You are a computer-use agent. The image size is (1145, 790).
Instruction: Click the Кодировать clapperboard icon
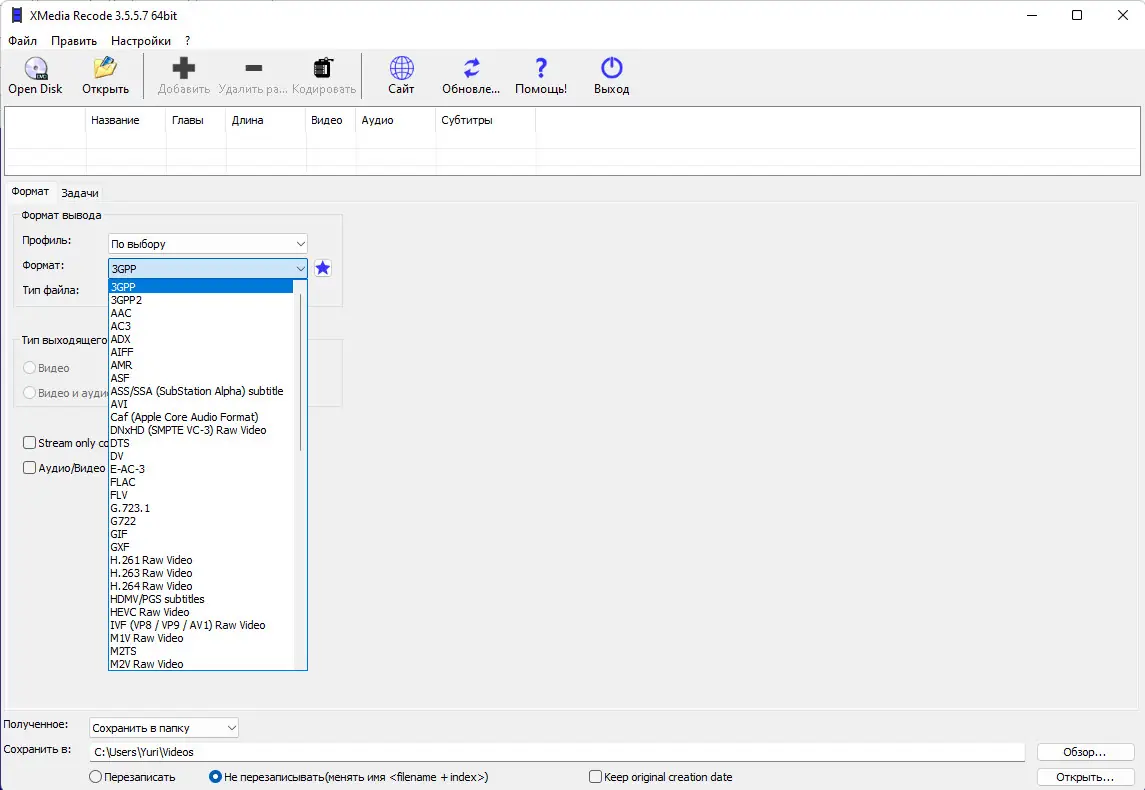[x=323, y=69]
